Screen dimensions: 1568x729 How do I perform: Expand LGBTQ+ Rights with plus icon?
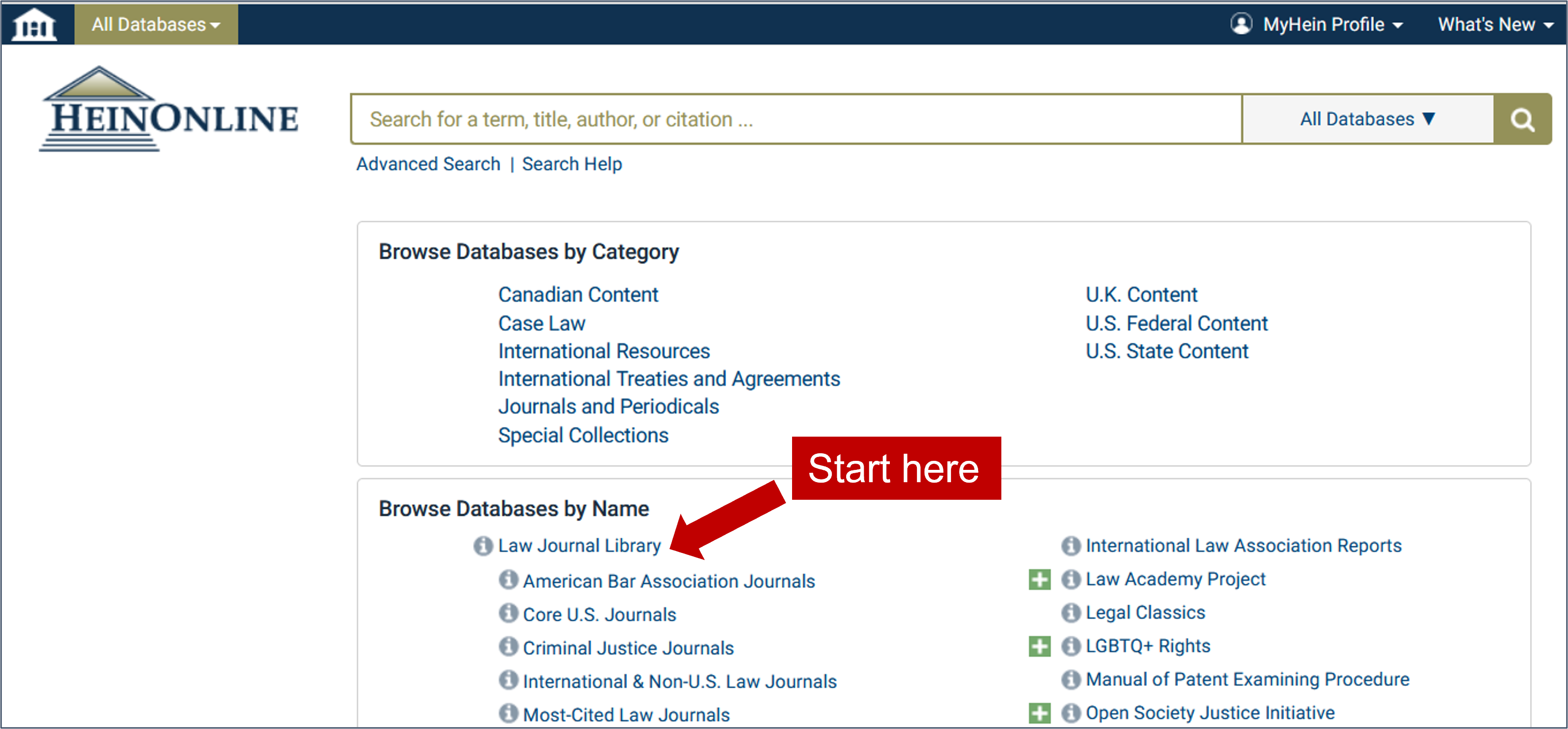1040,646
